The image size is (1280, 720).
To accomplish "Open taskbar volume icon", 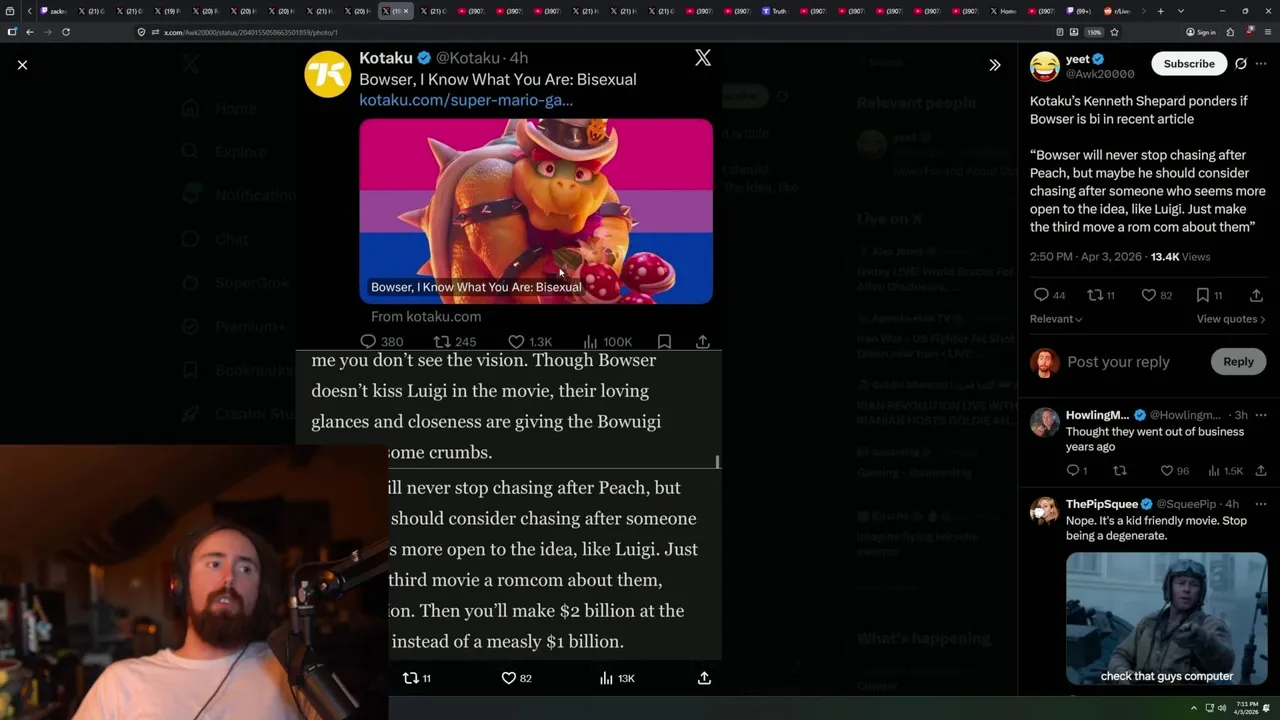I will (x=1221, y=708).
